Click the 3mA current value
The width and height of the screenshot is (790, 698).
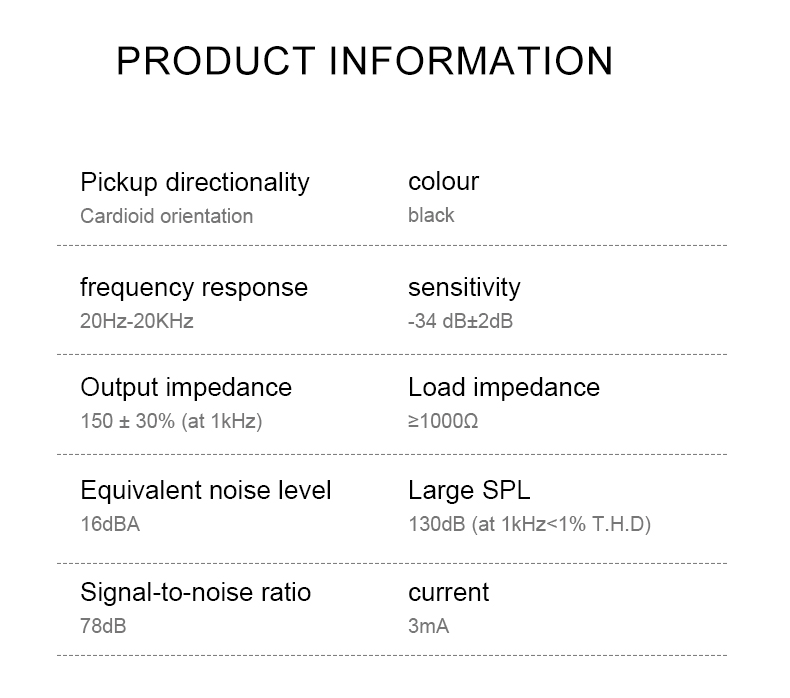coord(429,626)
